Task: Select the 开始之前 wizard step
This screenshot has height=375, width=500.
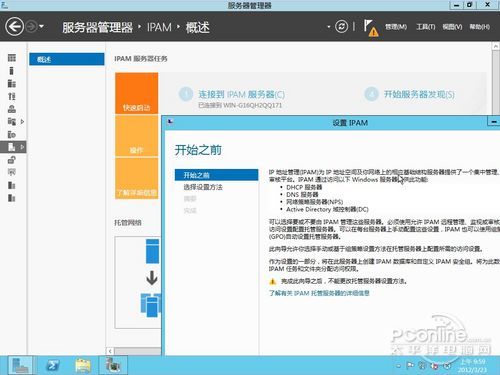Action: (217, 175)
